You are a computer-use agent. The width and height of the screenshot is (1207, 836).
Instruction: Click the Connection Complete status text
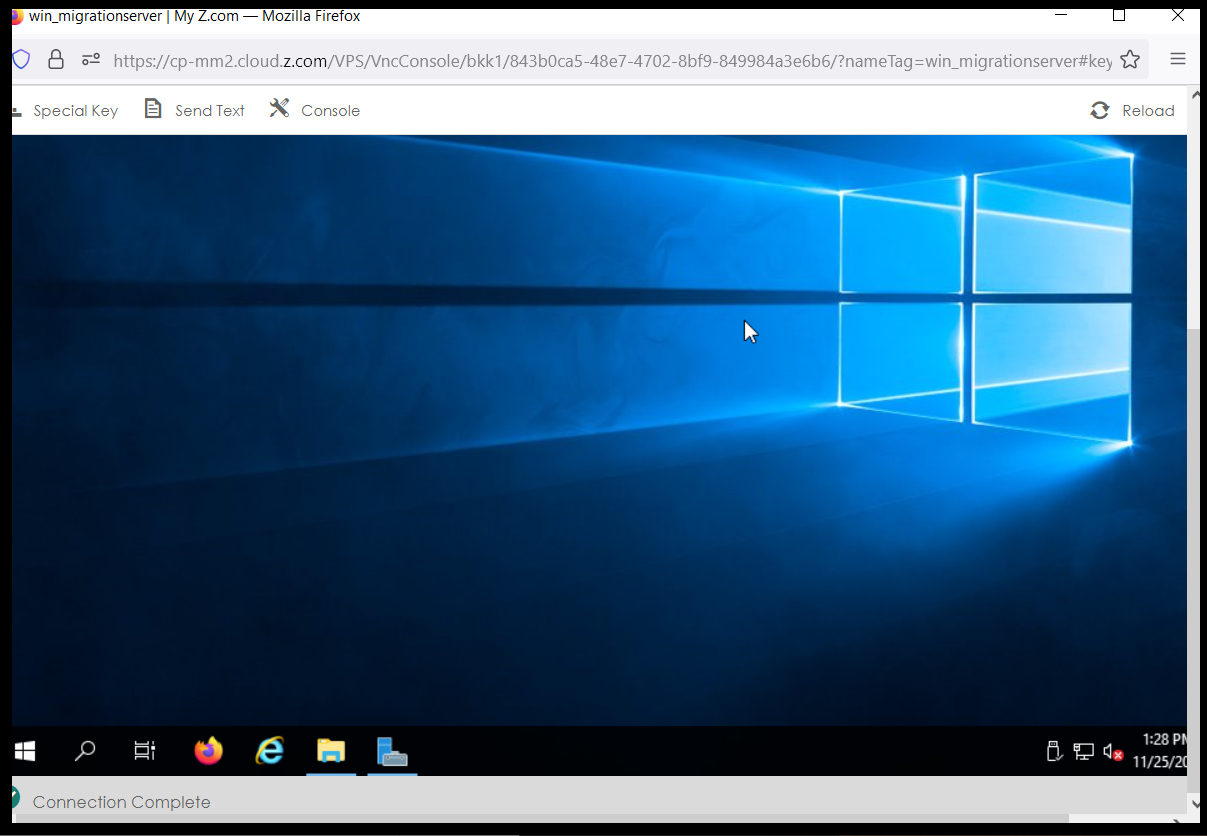[122, 802]
